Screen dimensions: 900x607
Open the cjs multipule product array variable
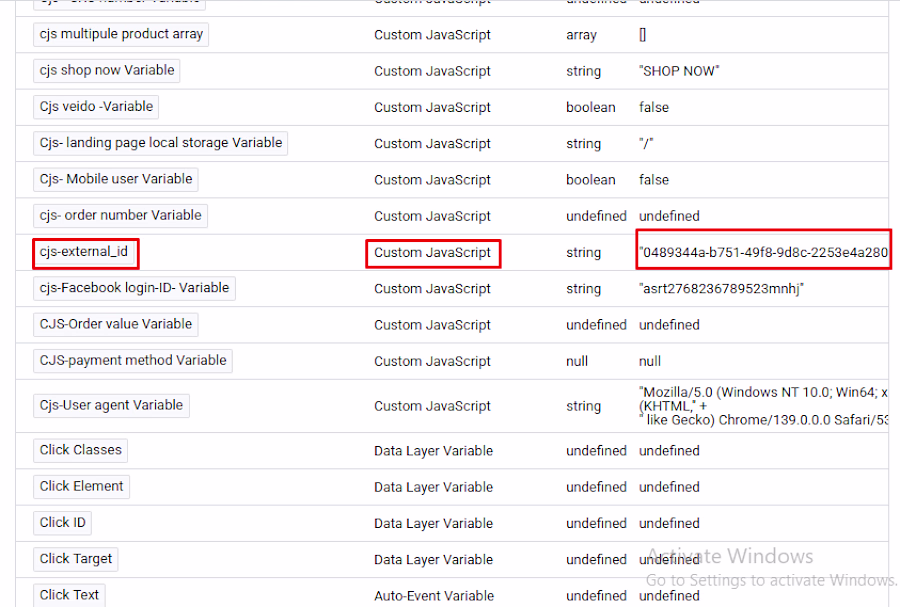pyautogui.click(x=121, y=34)
